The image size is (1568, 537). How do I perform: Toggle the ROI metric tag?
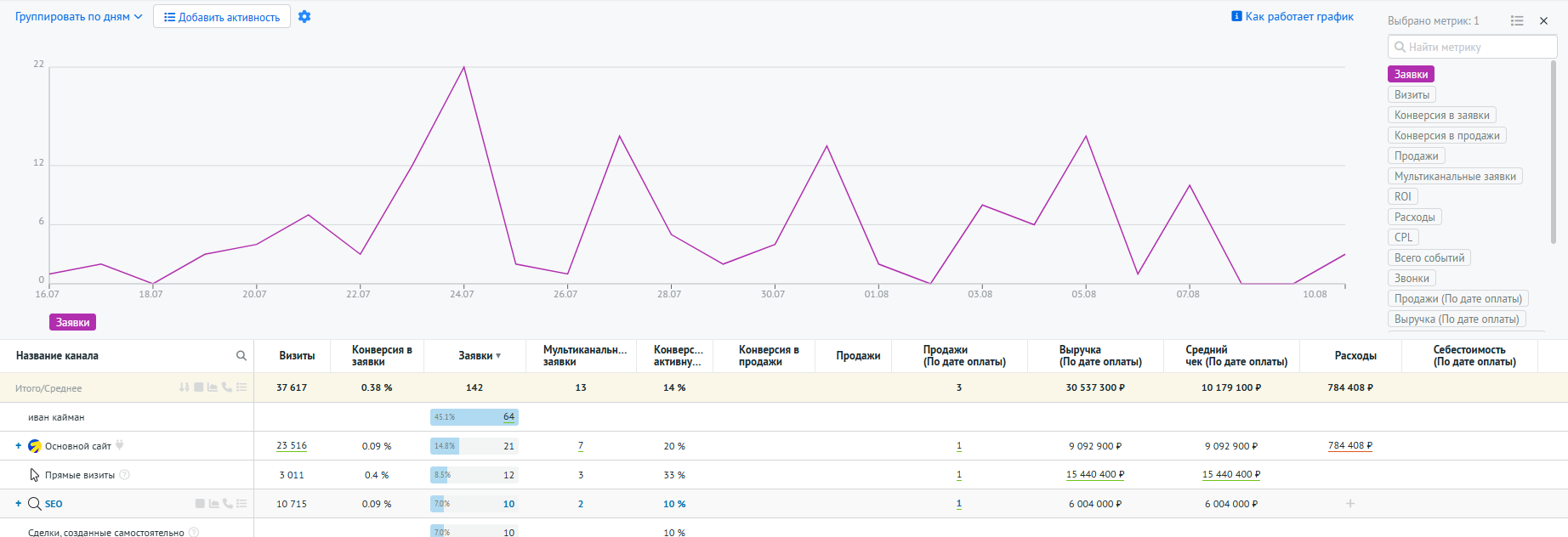click(1402, 197)
